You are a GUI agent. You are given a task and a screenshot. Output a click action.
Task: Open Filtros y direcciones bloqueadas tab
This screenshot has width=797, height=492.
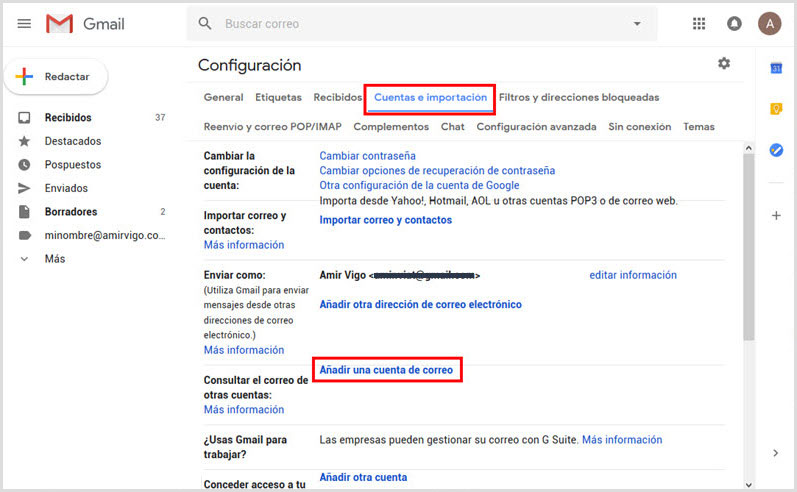(x=578, y=97)
